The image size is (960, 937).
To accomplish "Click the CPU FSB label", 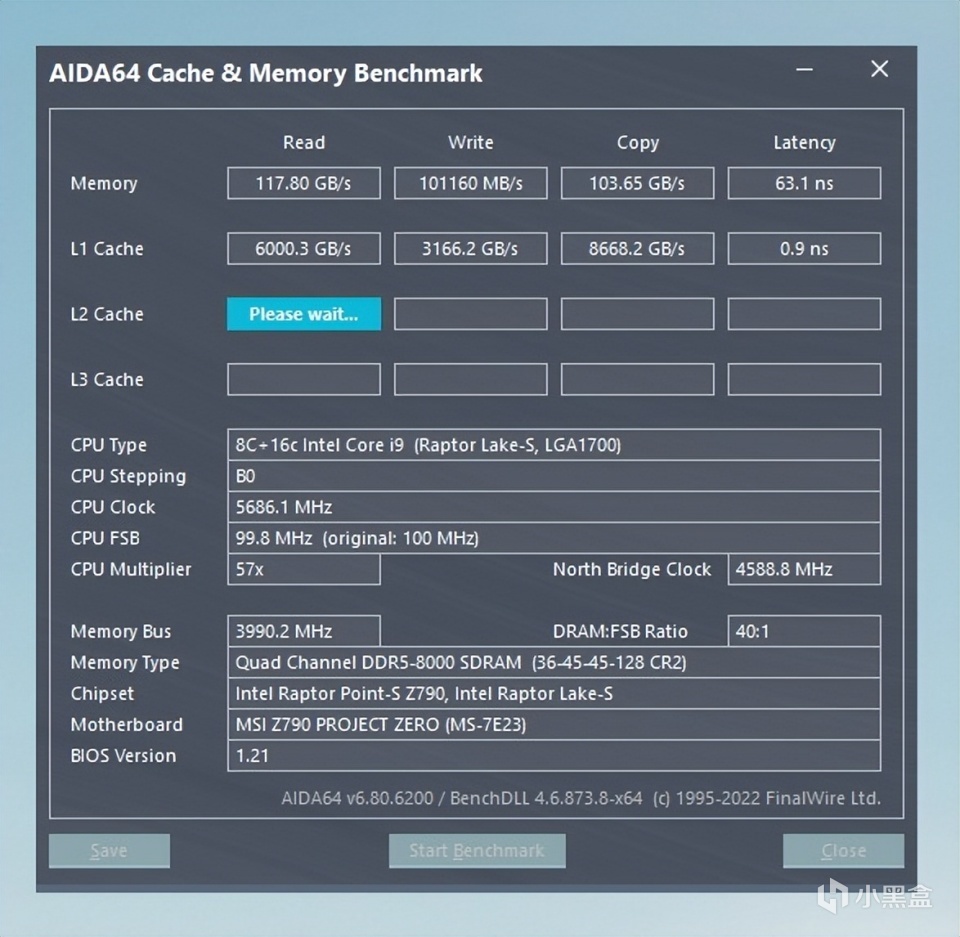I will pos(105,538).
